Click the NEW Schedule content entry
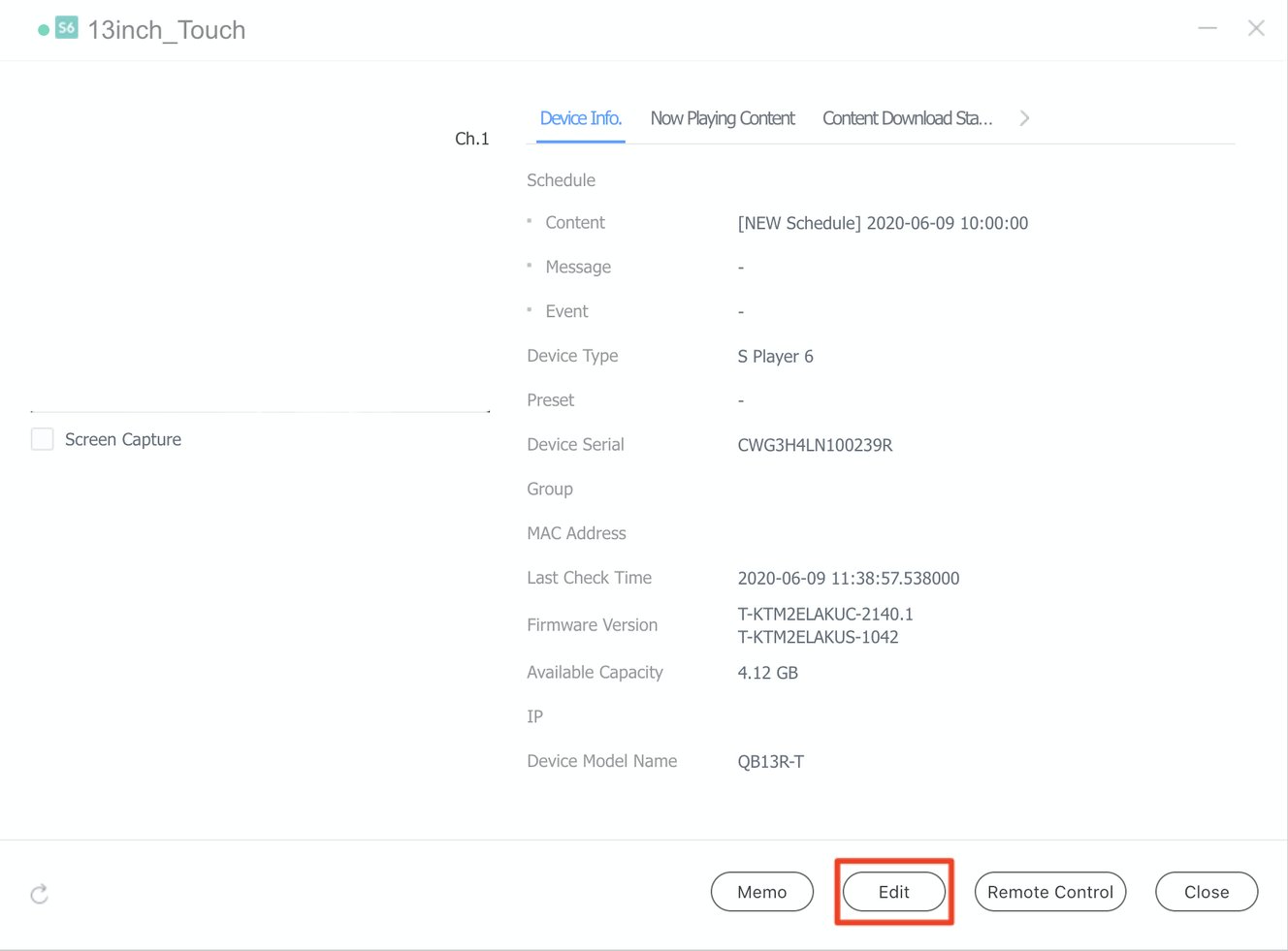Viewport: 1288px width, 951px height. click(x=883, y=222)
